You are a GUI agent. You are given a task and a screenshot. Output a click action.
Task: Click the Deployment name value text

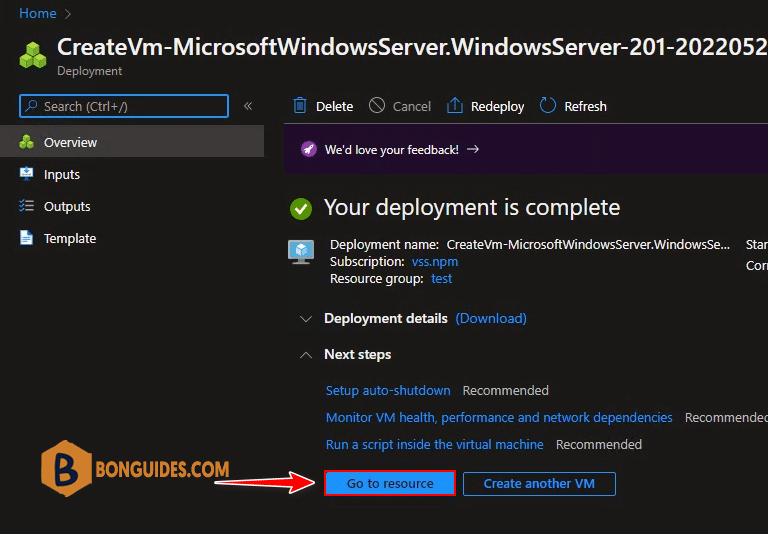coord(588,244)
